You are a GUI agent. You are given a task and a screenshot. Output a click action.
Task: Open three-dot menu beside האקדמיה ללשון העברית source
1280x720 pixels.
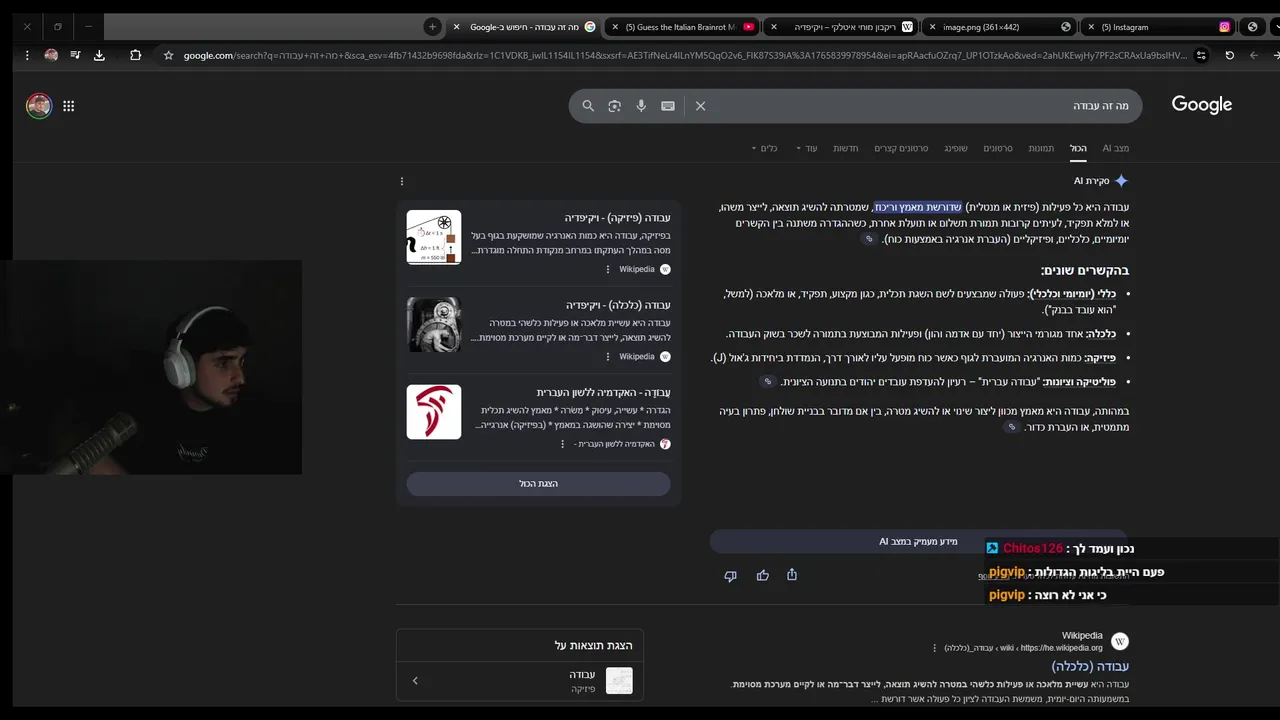[562, 444]
